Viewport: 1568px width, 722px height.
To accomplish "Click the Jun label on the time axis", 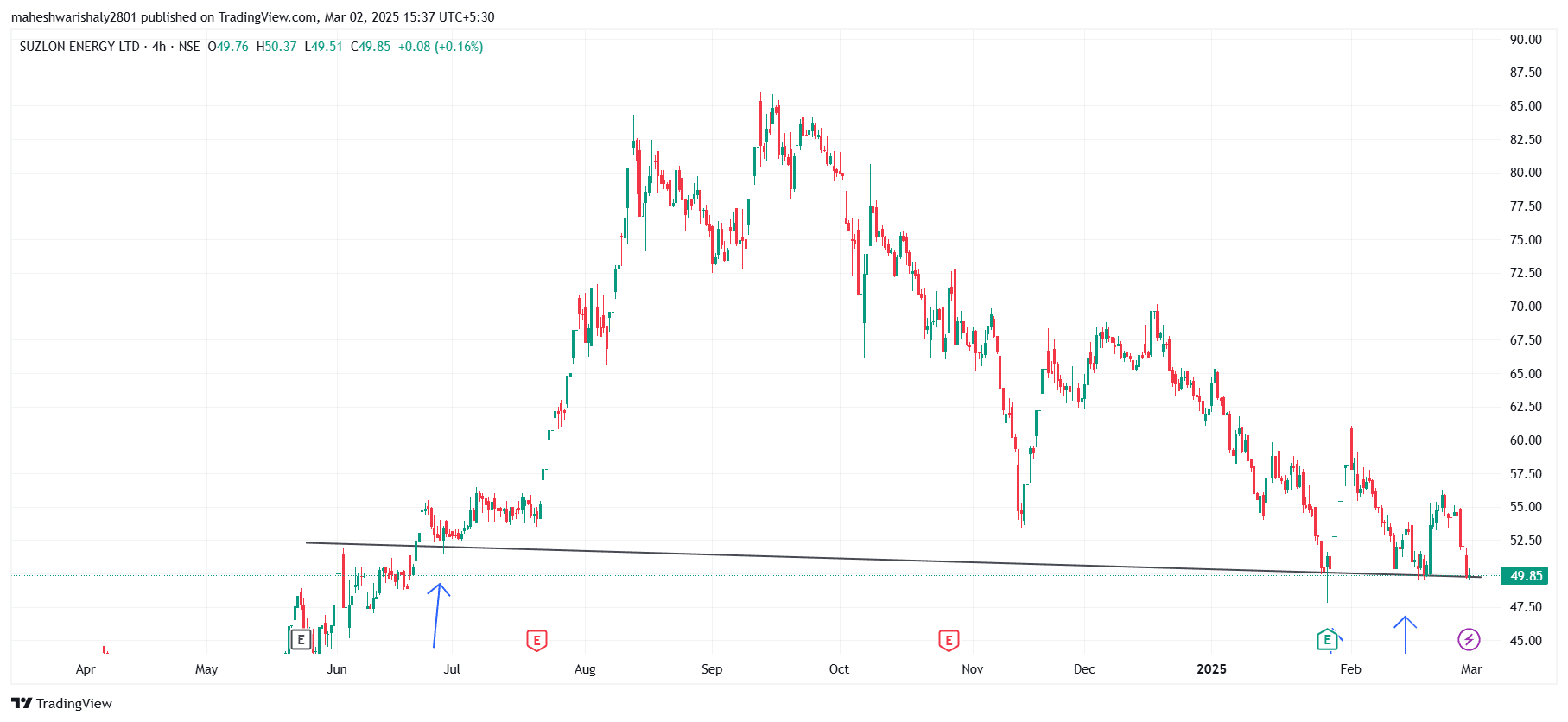I will [337, 669].
